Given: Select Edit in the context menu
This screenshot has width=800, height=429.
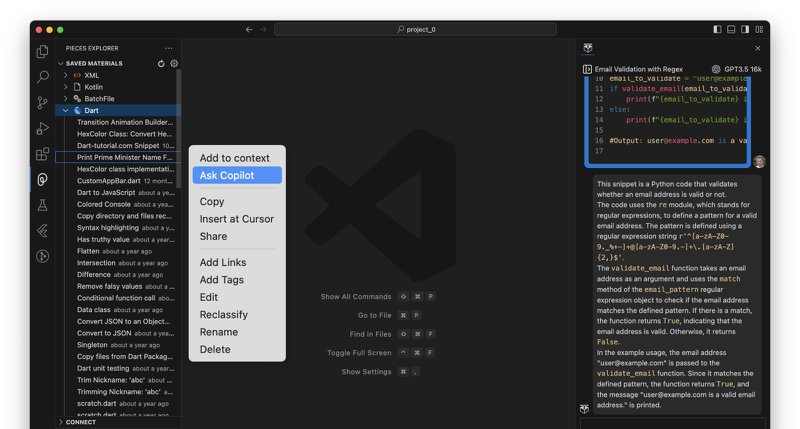Looking at the screenshot, I should click(237, 297).
